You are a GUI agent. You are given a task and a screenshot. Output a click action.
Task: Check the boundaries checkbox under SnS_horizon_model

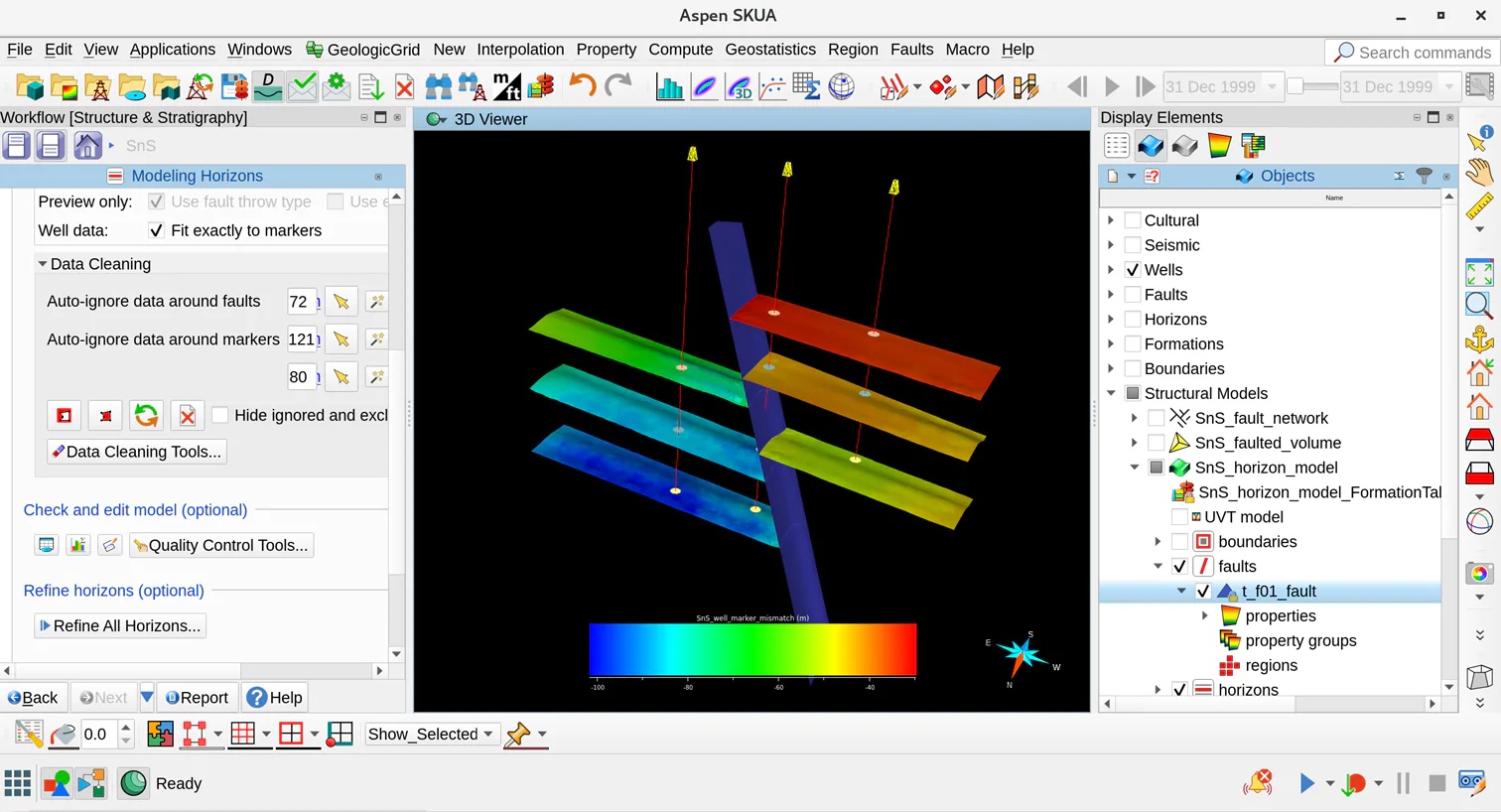tap(1179, 542)
